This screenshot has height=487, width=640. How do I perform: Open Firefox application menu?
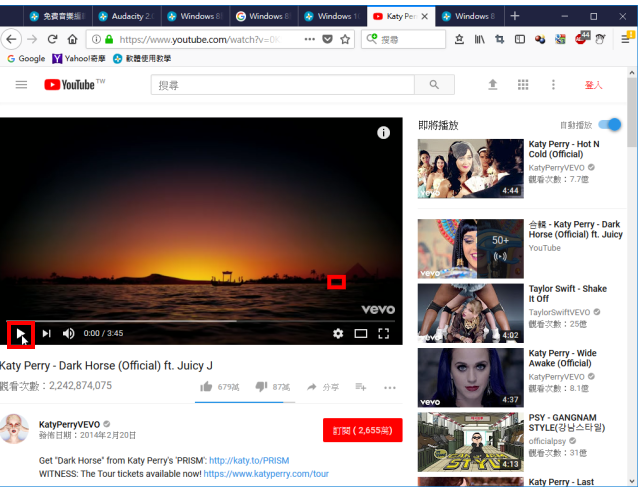point(625,39)
